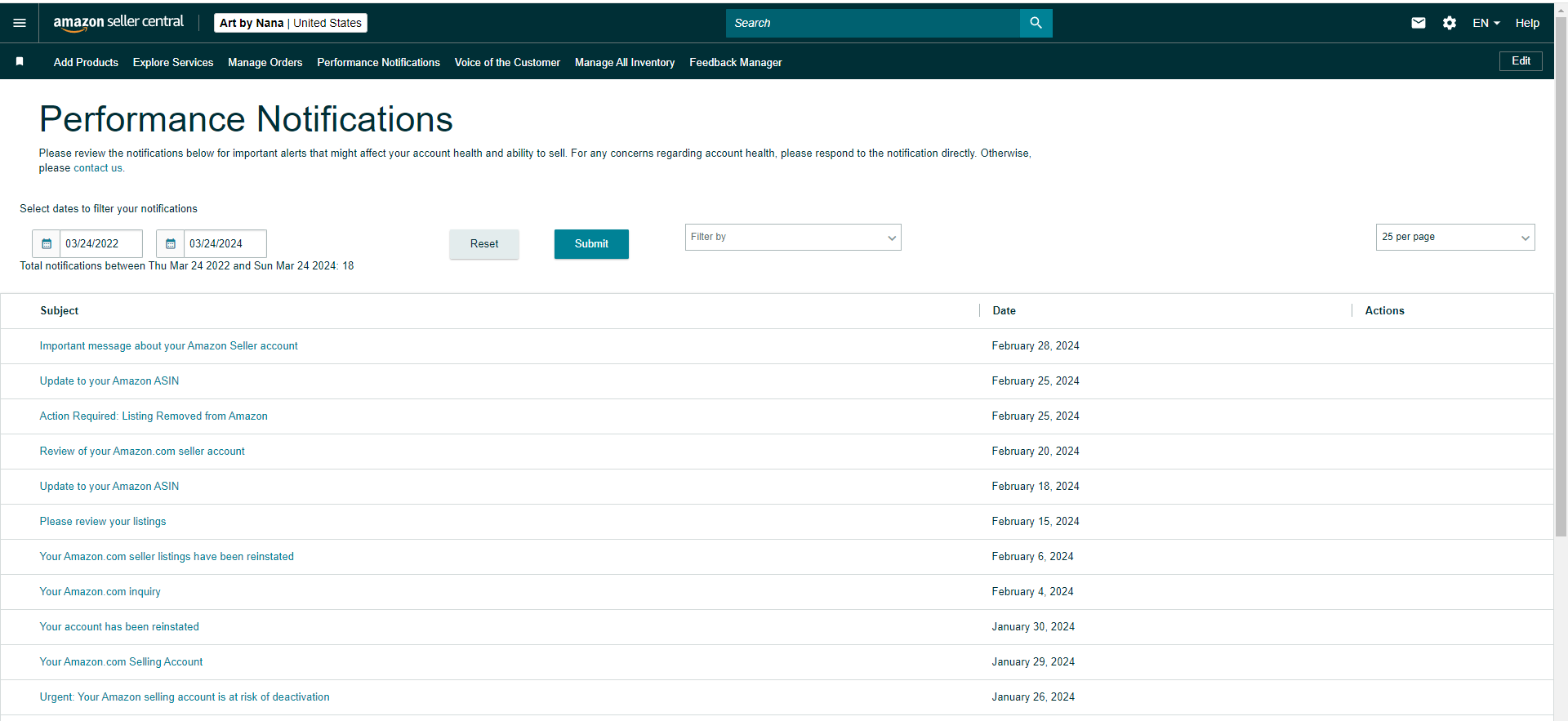Image resolution: width=1568 pixels, height=721 pixels.
Task: Open Review of your Amazon.com seller account
Action: point(142,452)
